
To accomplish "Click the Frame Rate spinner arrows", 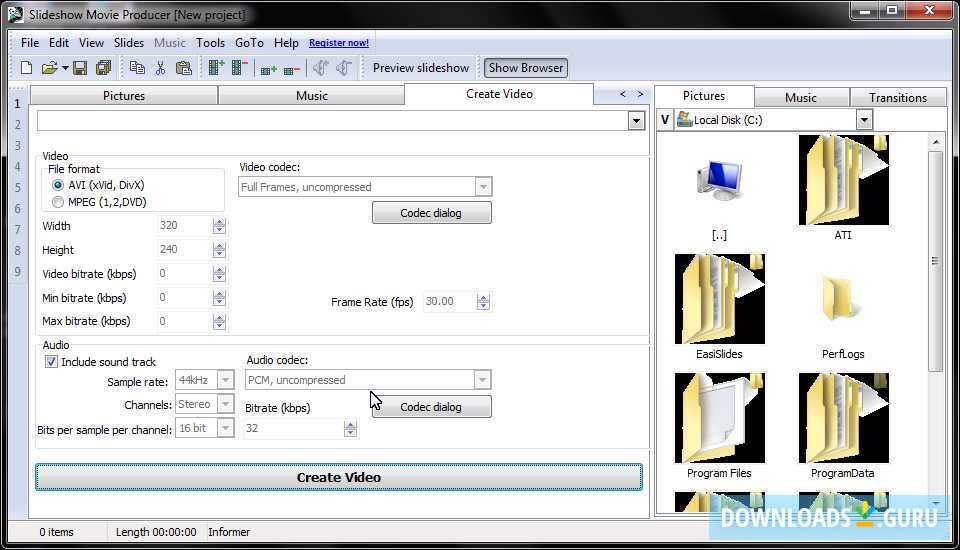I will (x=483, y=301).
